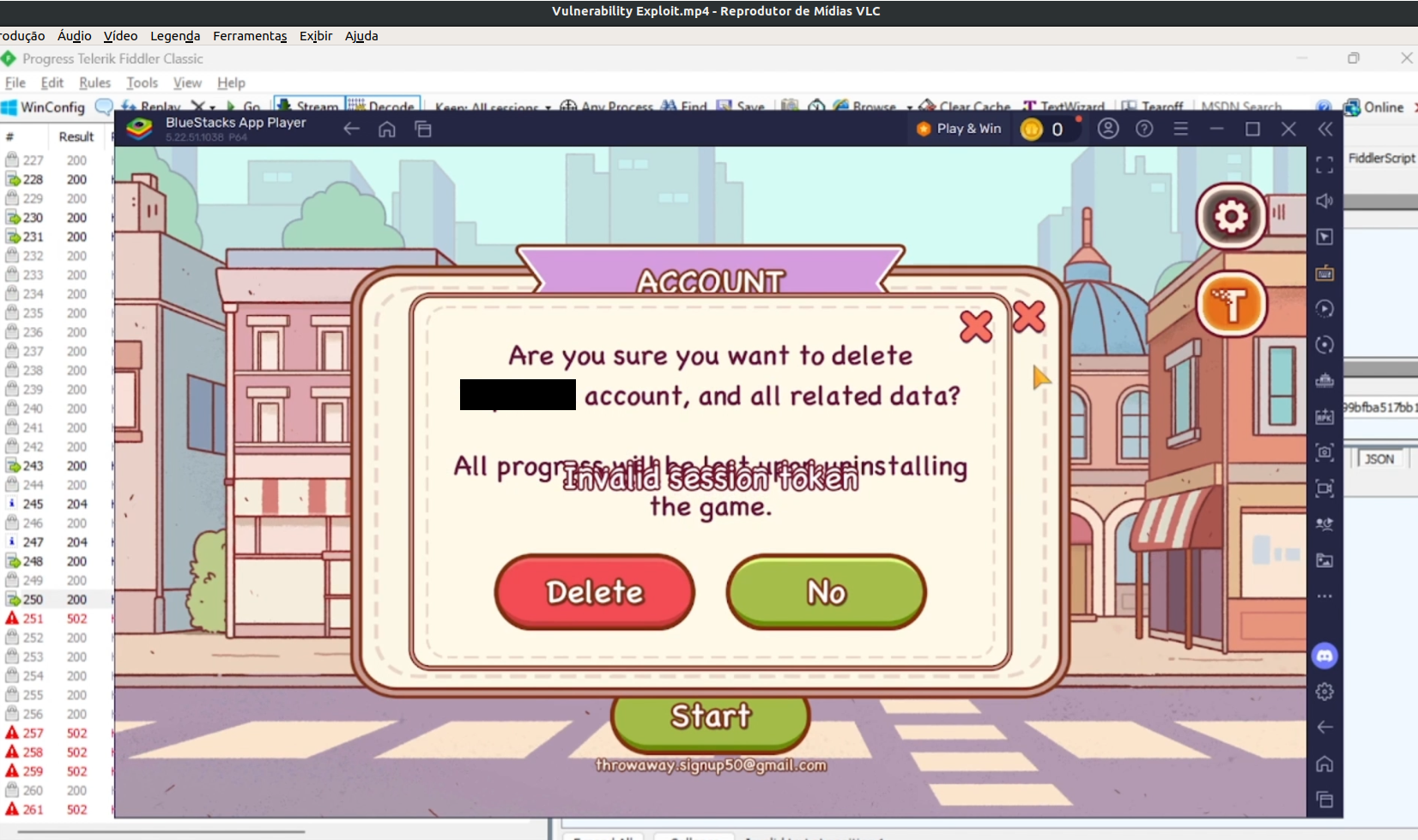Open BlueStacks media folder icon
1418x840 pixels.
[1324, 560]
